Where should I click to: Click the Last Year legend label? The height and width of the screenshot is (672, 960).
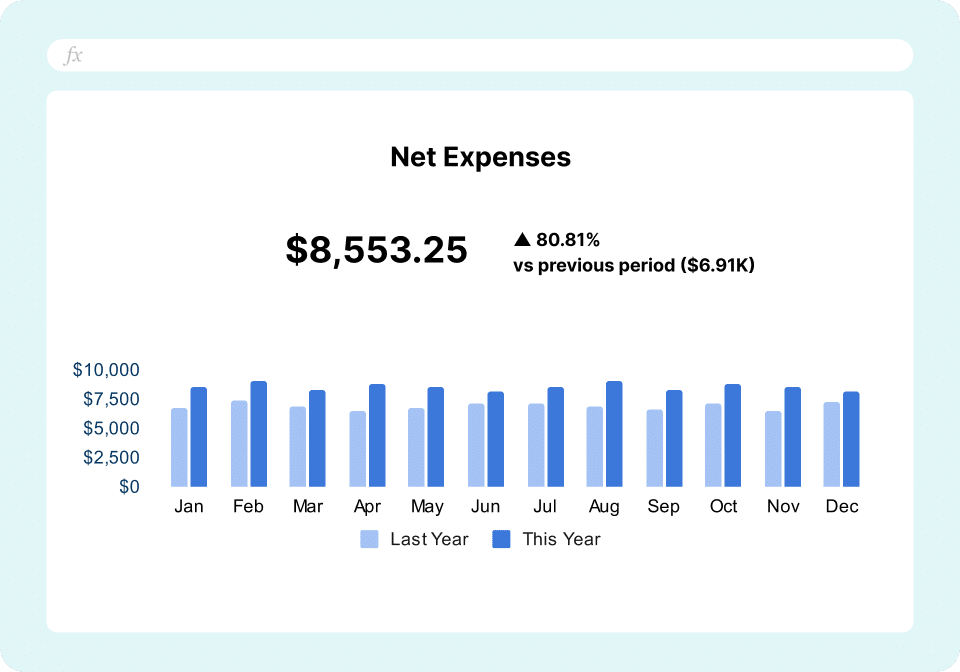coord(429,539)
